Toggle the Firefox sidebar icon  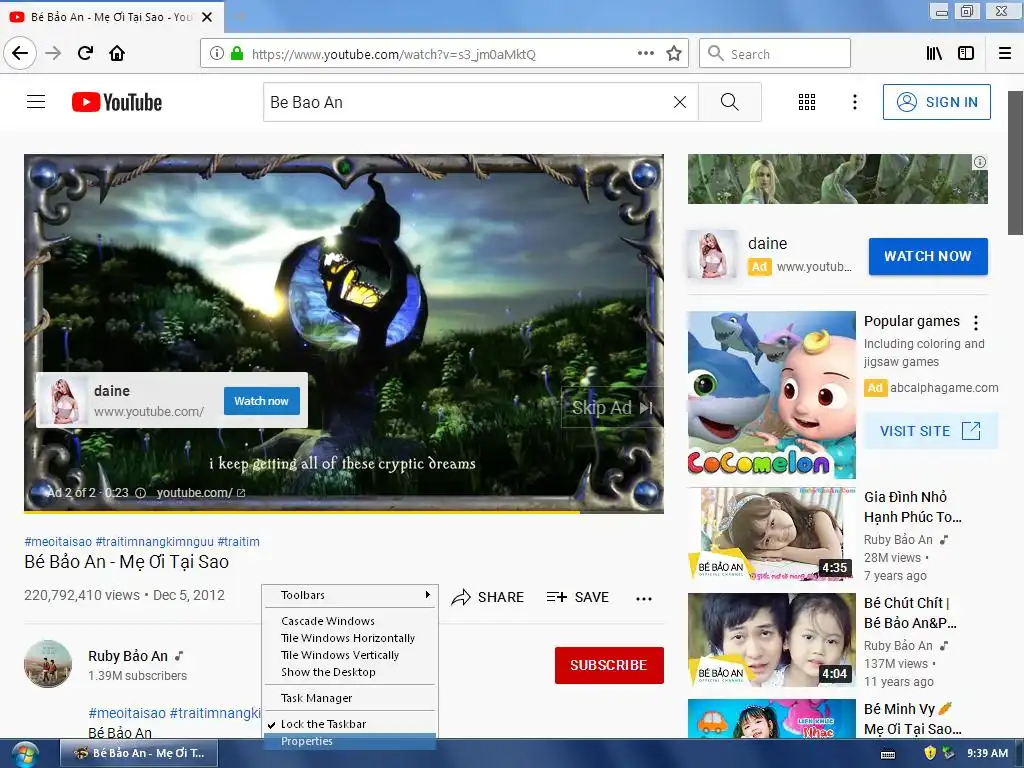[966, 54]
